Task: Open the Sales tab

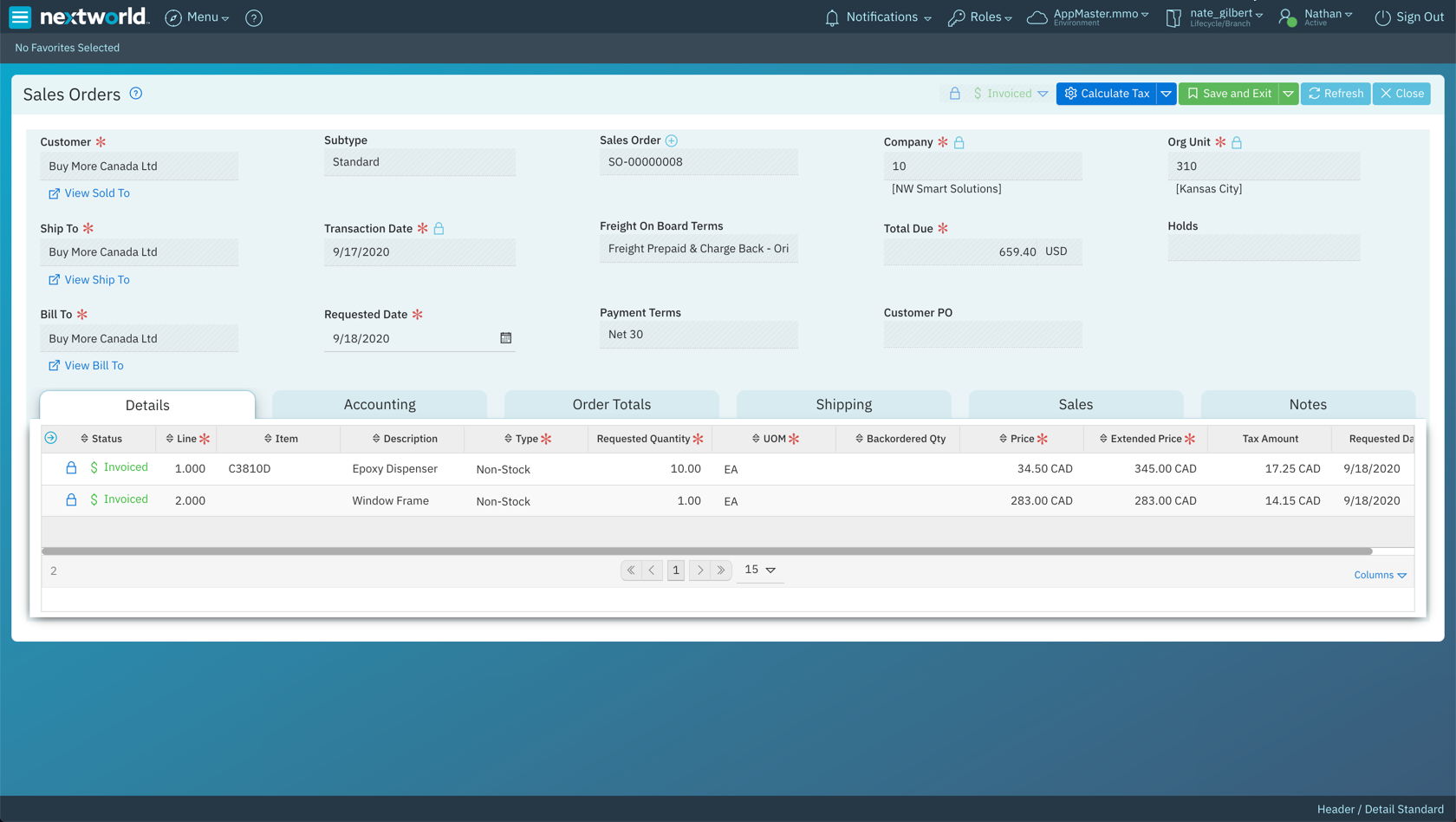Action: (1076, 404)
